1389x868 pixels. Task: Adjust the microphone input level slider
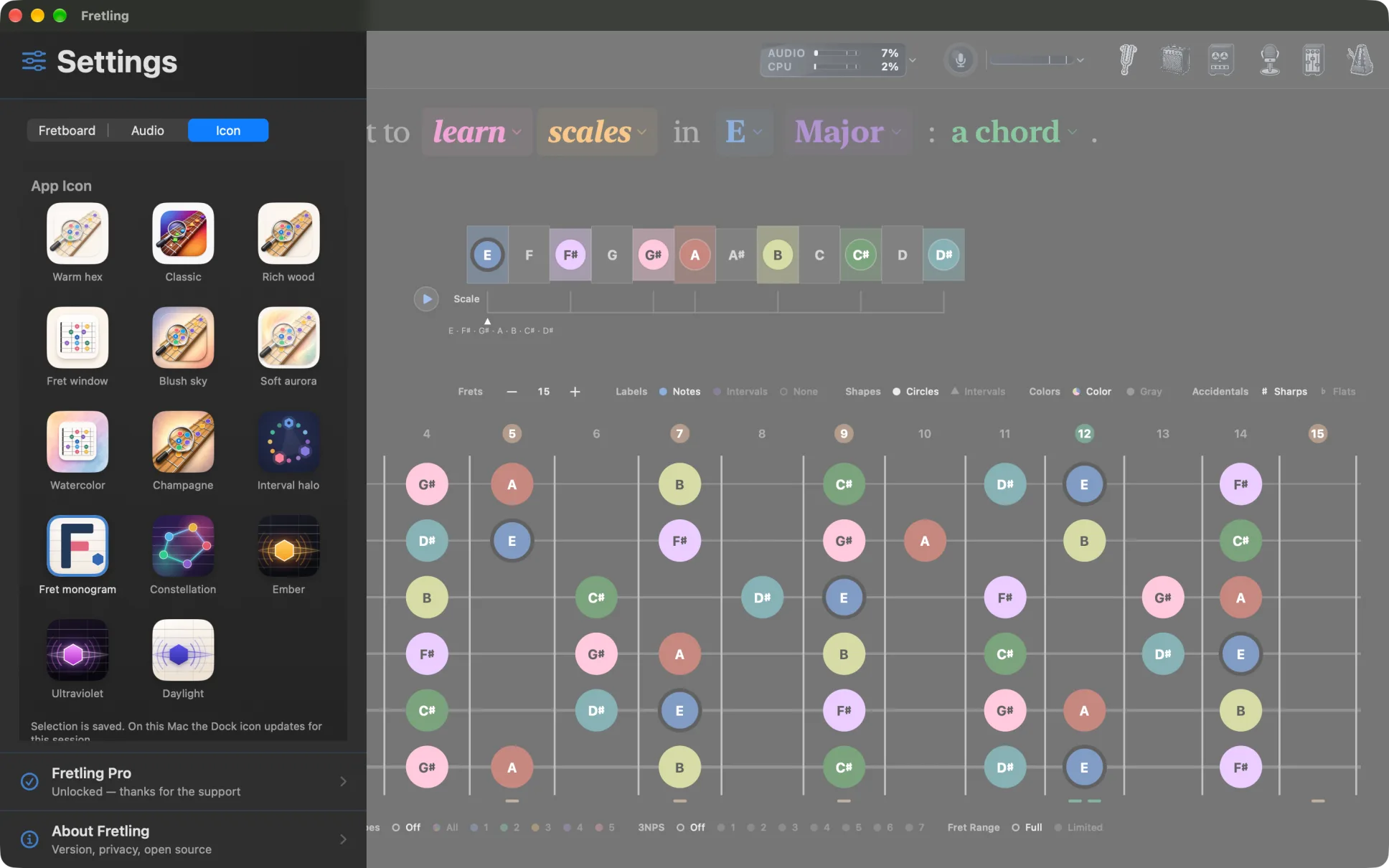coord(1032,60)
